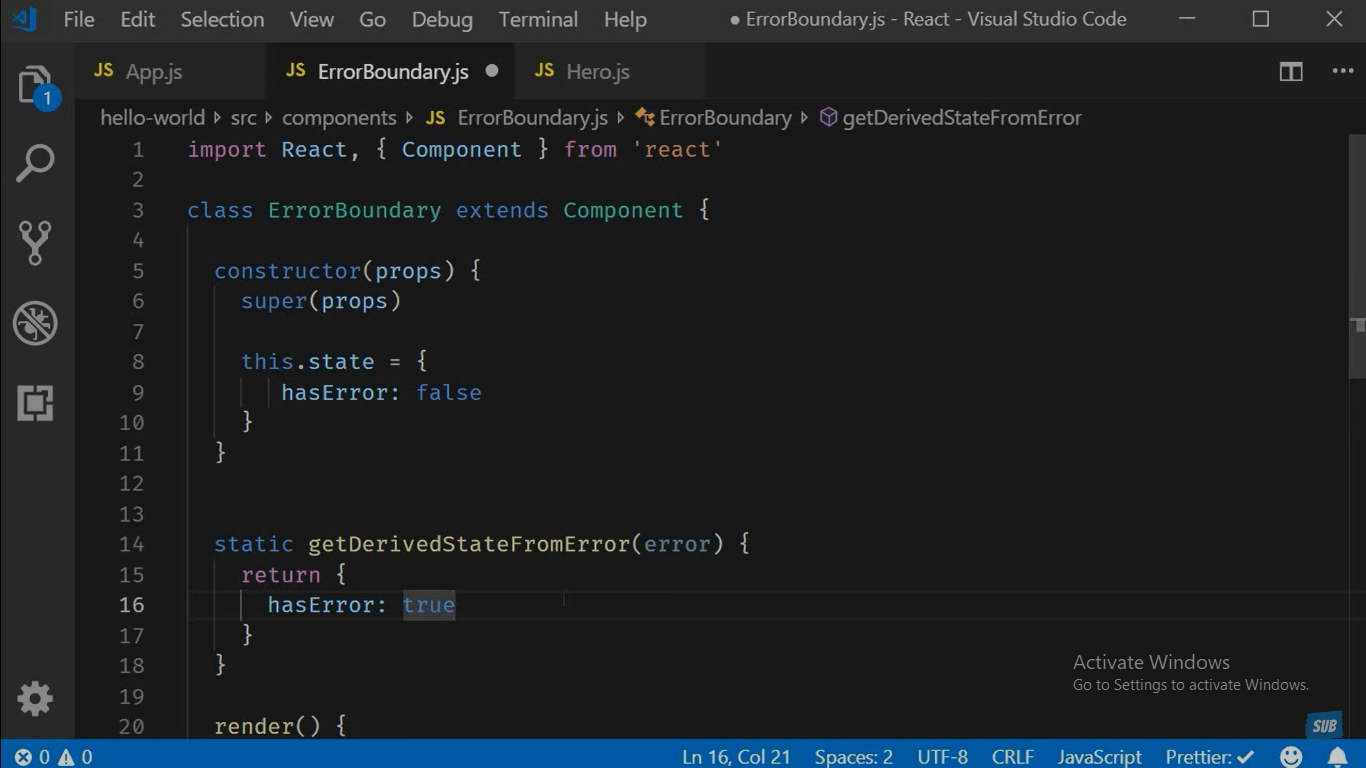
Task: Open the More Actions ellipsis menu
Action: click(1342, 71)
